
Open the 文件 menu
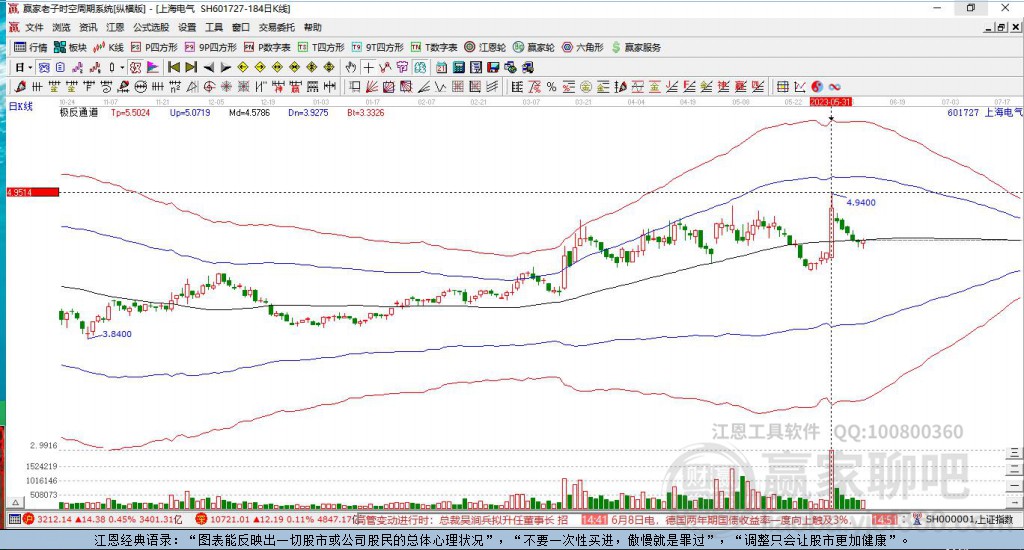pyautogui.click(x=34, y=27)
